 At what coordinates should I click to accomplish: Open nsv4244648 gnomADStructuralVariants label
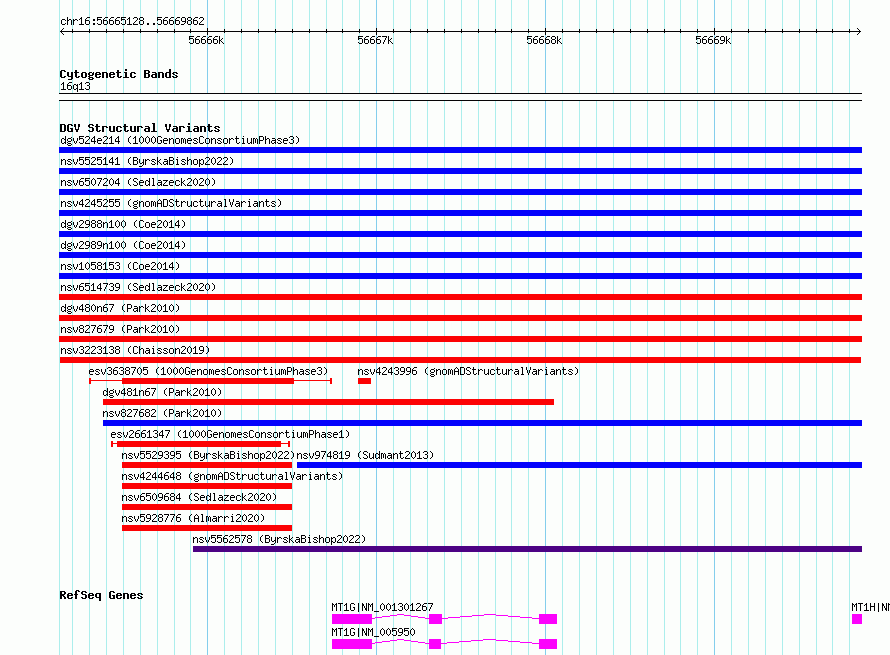232,476
